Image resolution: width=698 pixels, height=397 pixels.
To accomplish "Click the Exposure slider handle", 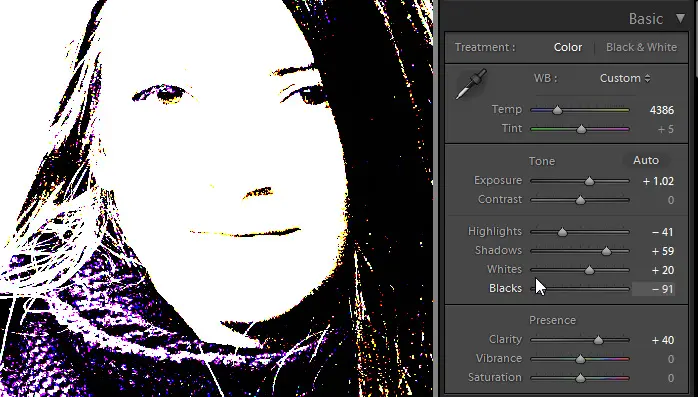I will tap(589, 182).
